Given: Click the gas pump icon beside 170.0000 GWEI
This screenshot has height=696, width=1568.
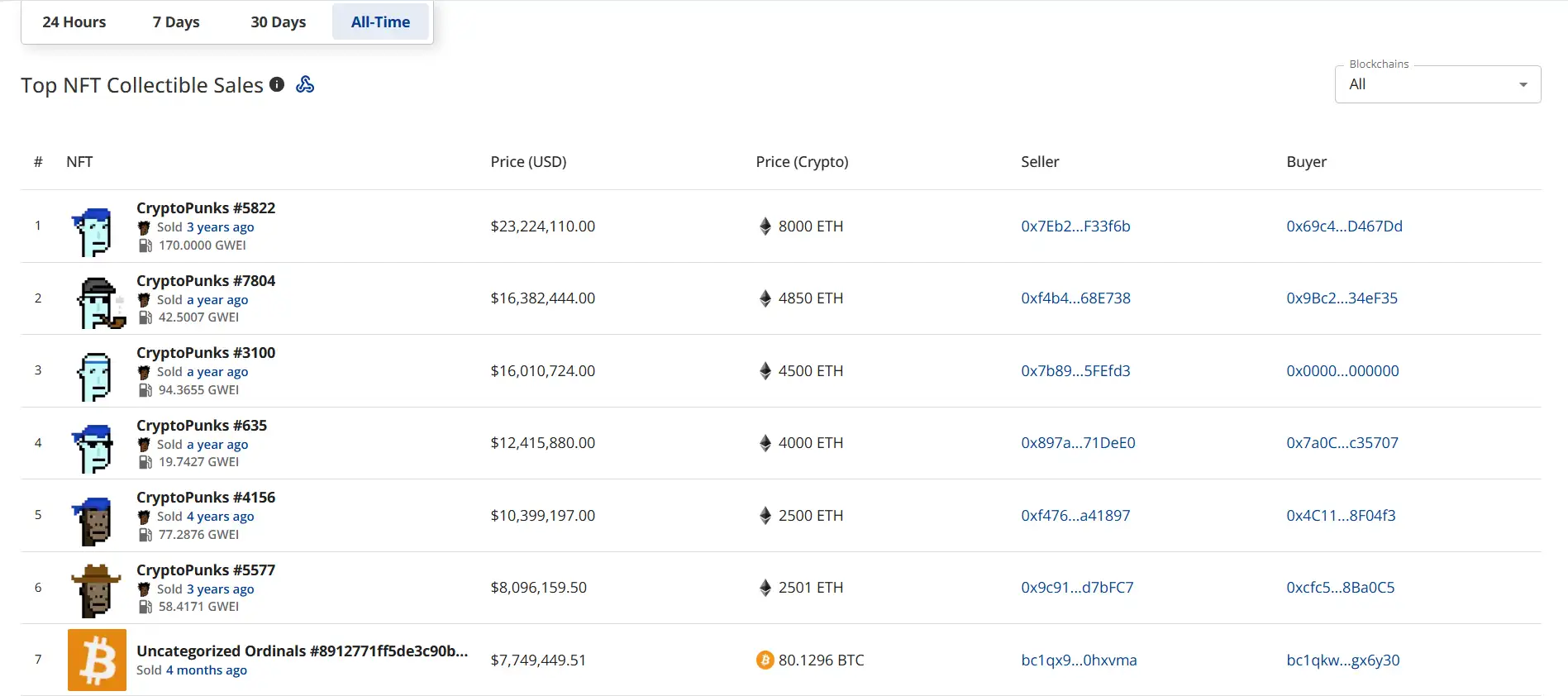Looking at the screenshot, I should [x=145, y=246].
